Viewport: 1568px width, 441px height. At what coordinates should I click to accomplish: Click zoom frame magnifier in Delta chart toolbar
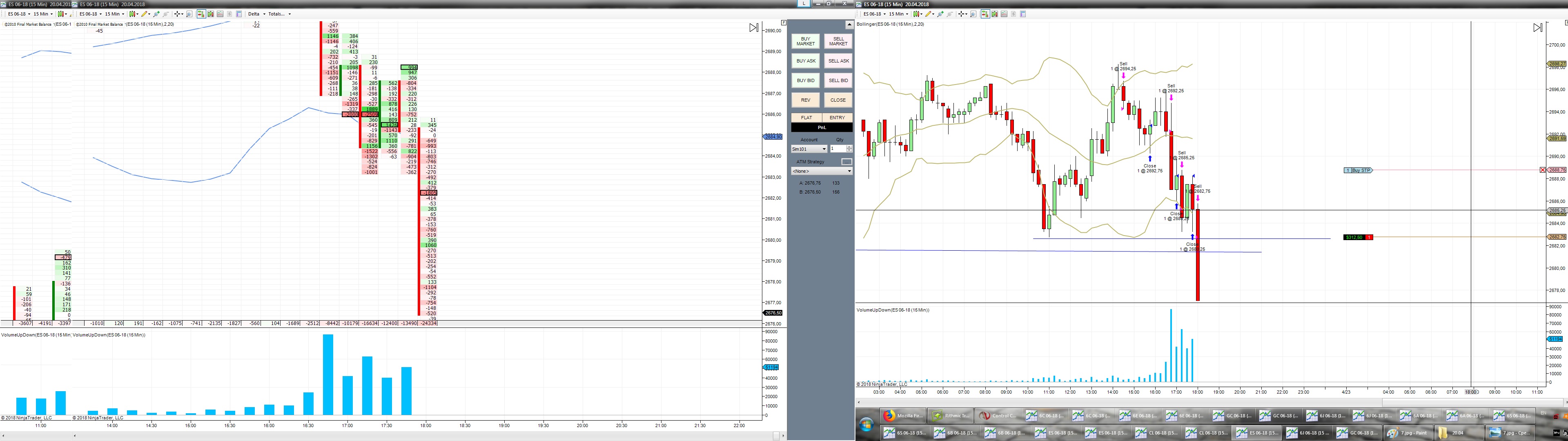(189, 14)
